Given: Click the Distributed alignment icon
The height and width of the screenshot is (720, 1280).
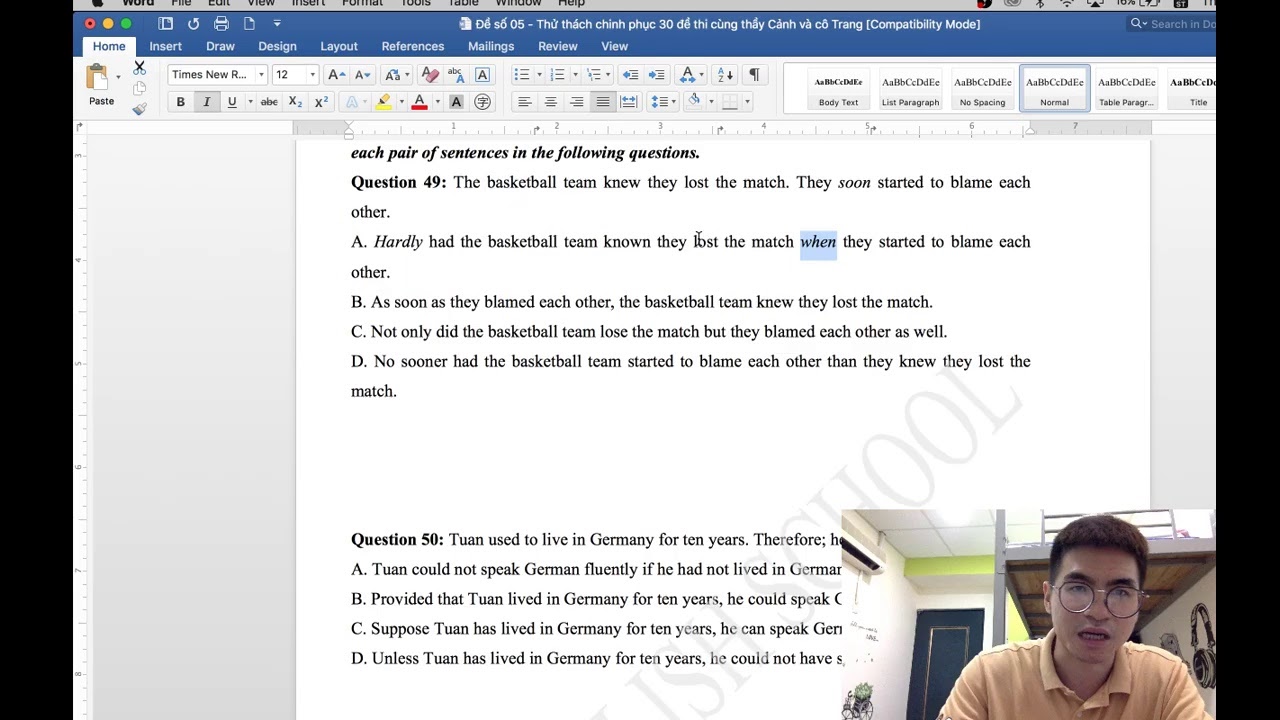Looking at the screenshot, I should click(628, 102).
